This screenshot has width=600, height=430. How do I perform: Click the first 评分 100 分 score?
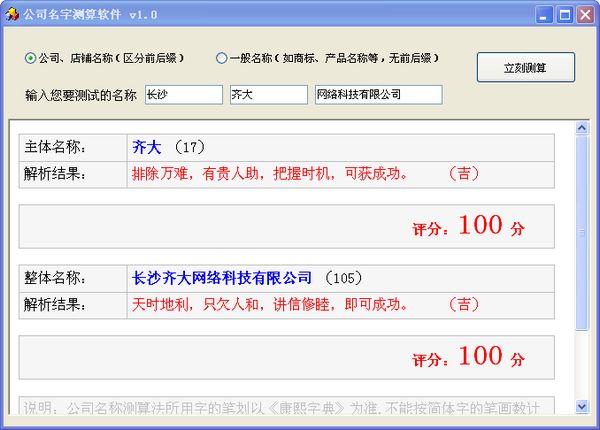[x=468, y=225]
